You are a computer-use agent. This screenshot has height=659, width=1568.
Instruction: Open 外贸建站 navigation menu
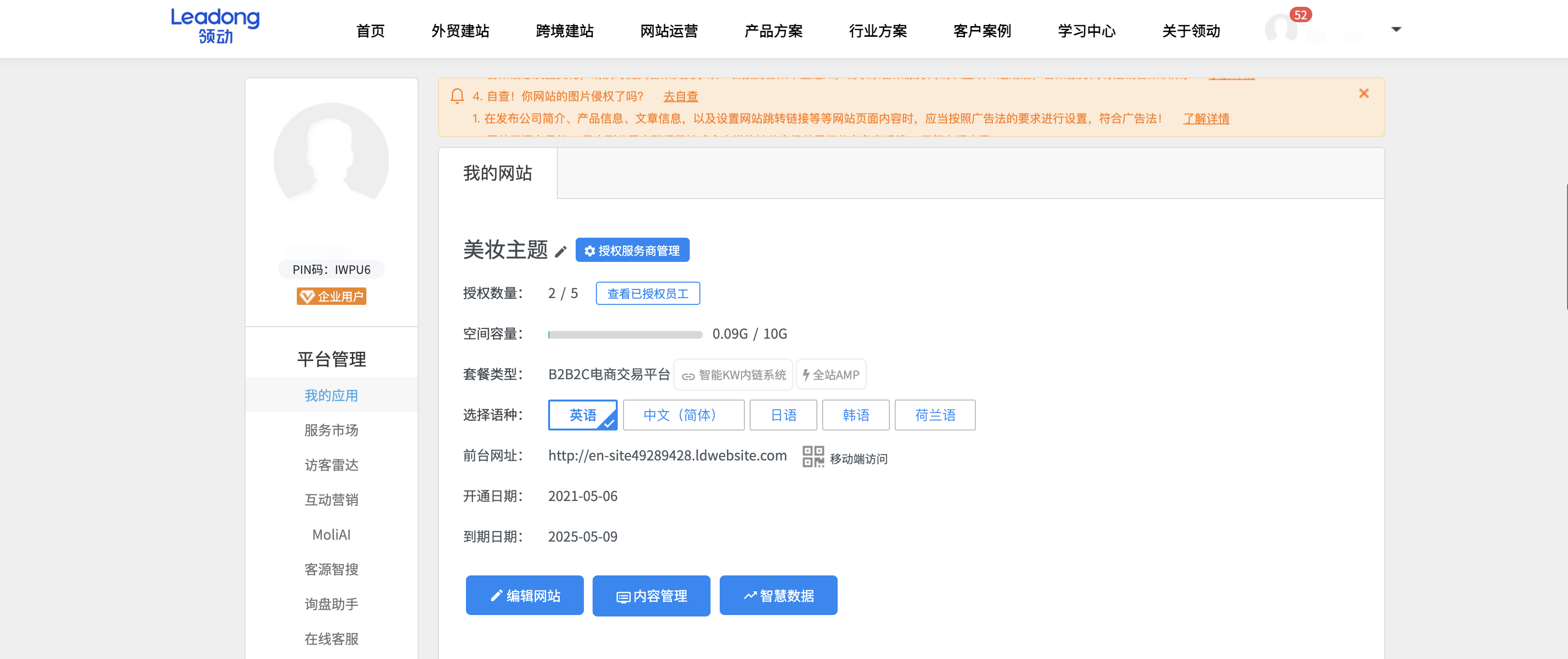461,31
